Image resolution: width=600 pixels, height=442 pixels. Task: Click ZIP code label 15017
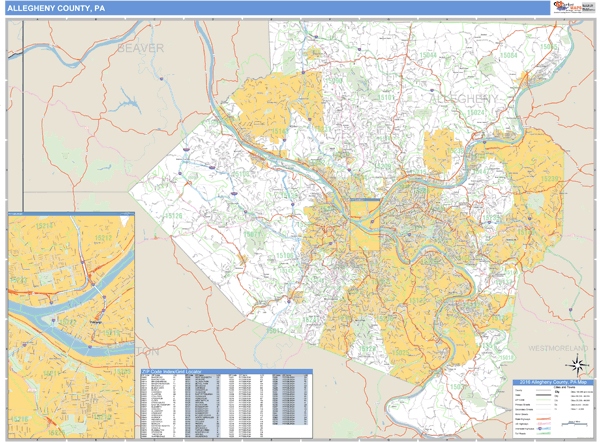tap(274, 331)
